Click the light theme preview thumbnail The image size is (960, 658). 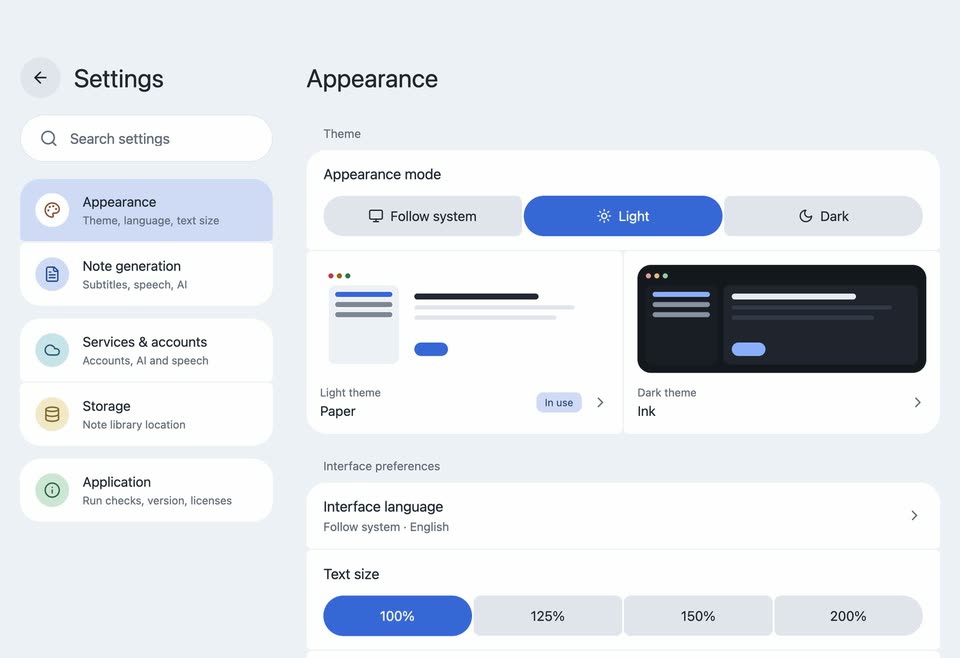(465, 318)
